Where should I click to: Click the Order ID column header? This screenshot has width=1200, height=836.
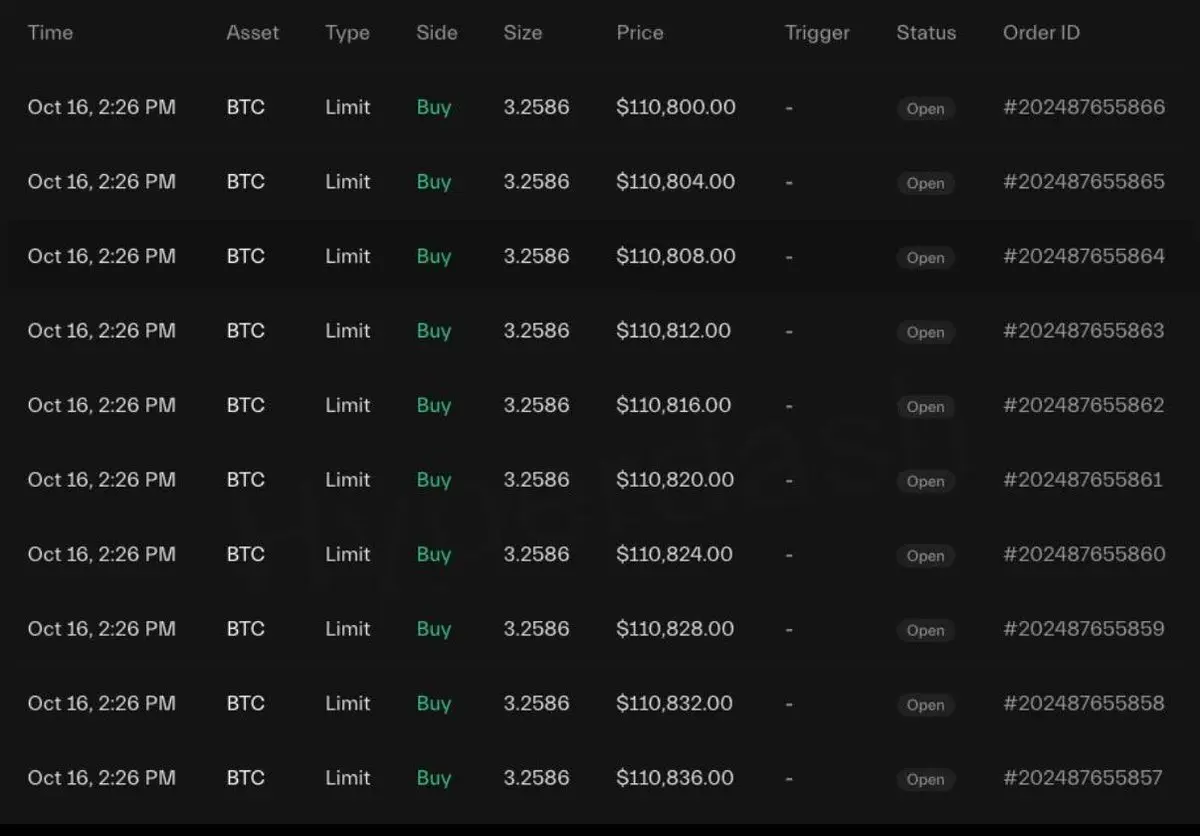[x=1040, y=33]
